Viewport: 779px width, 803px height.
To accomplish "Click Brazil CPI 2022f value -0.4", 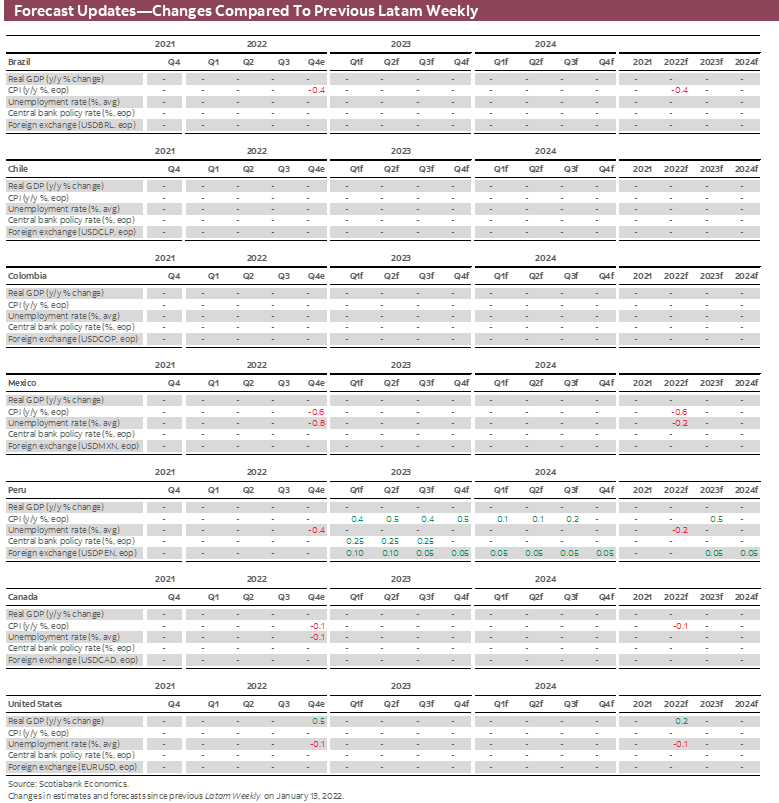I will pos(680,90).
